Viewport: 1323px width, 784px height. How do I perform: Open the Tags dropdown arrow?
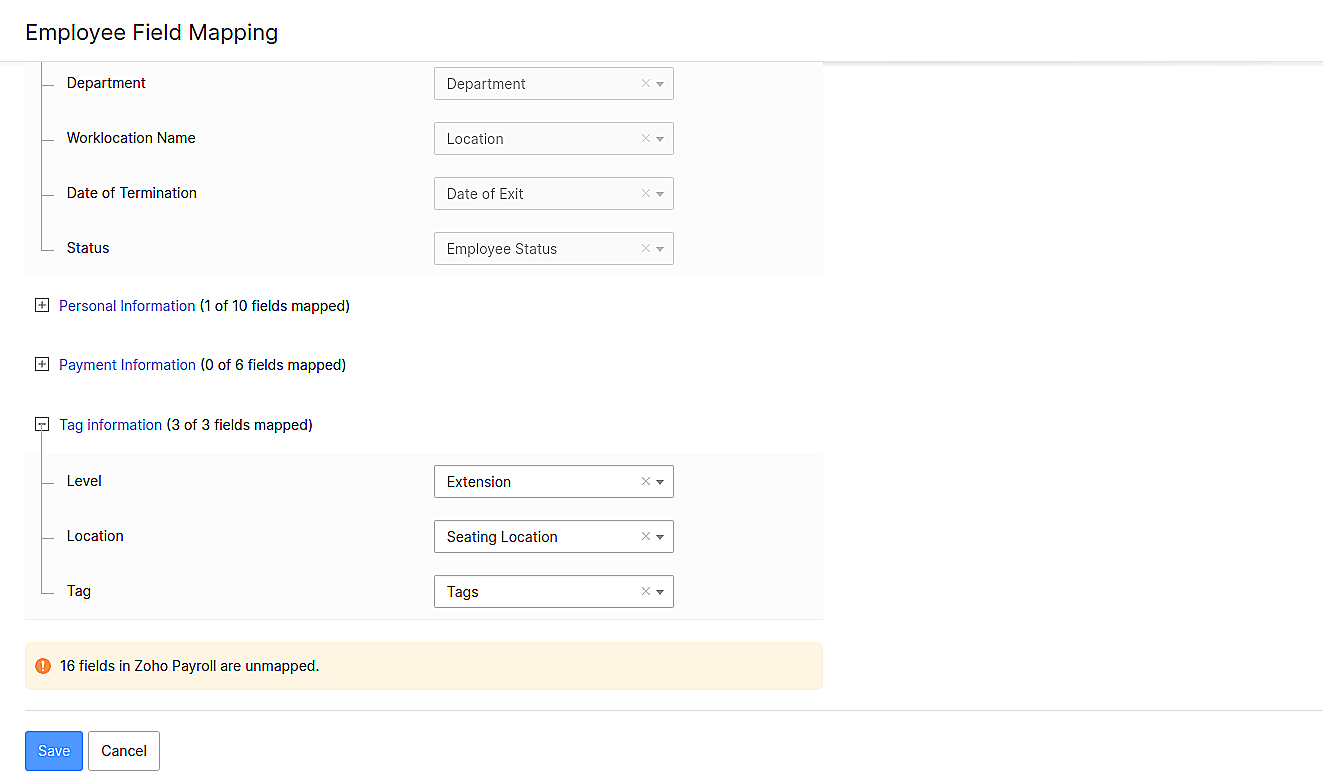660,592
